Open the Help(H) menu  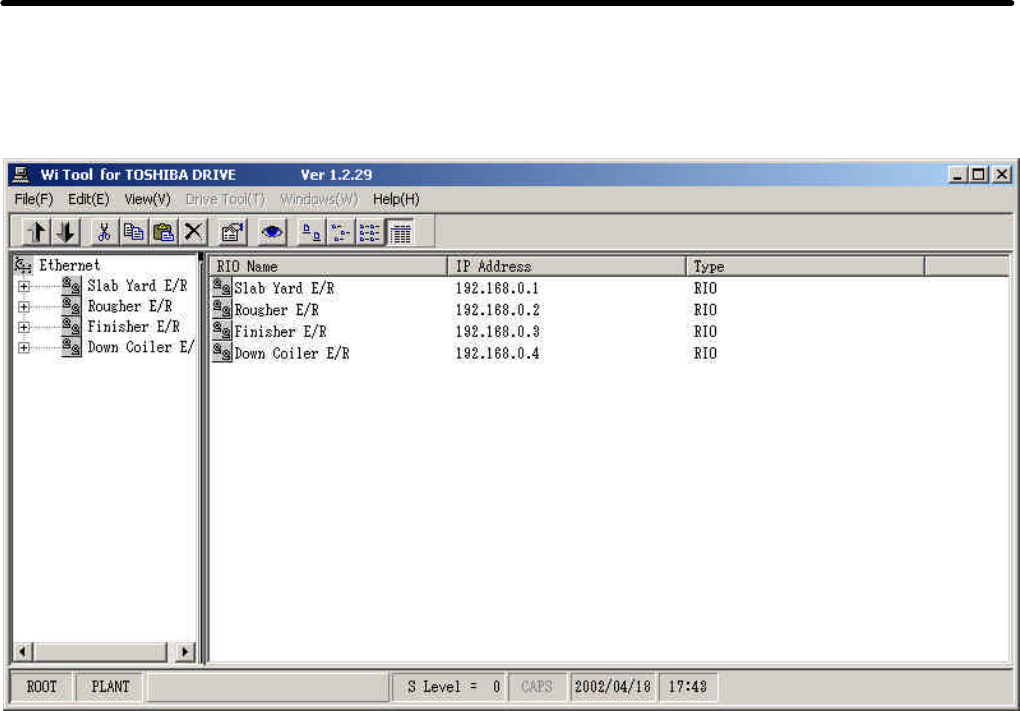pos(396,199)
